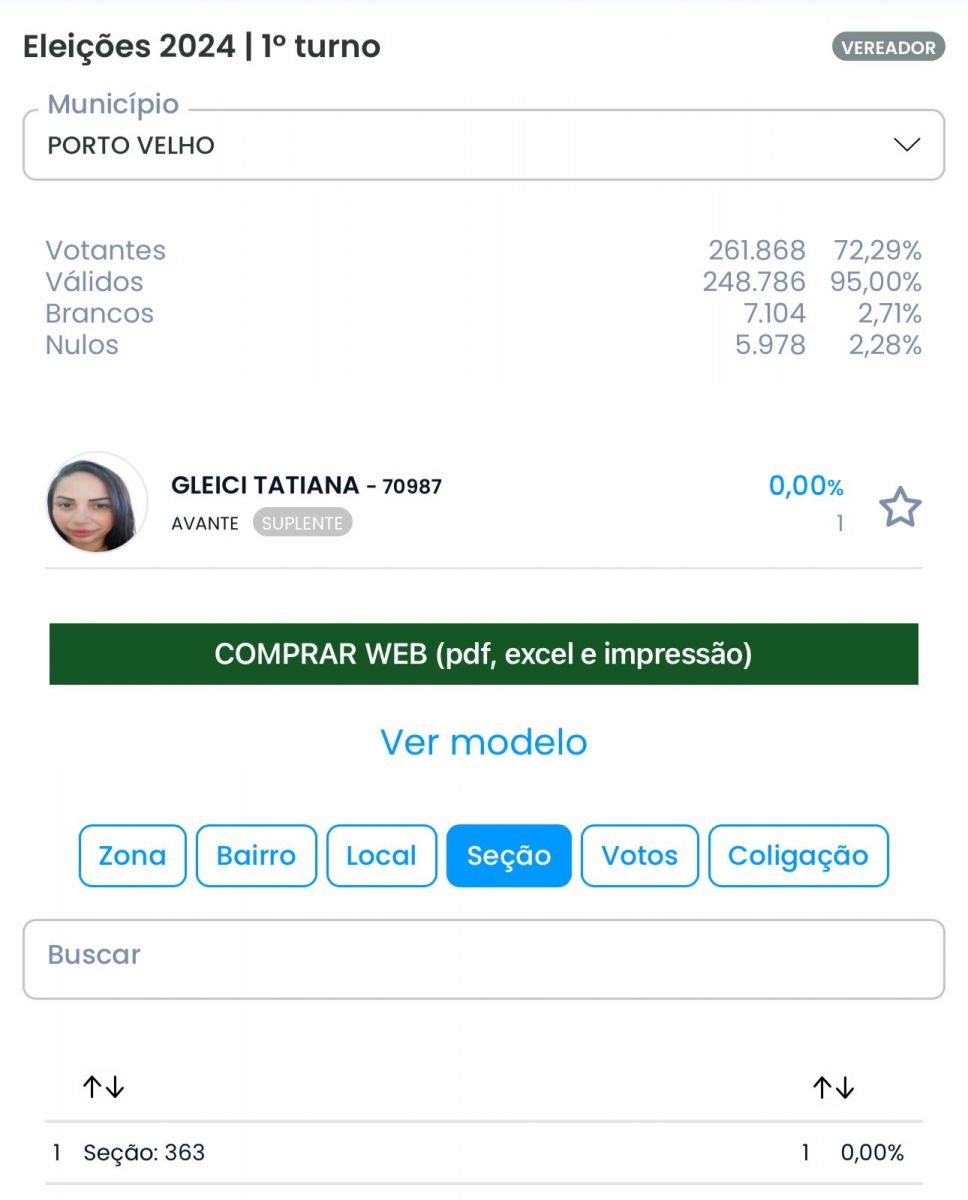
Task: Show the Votos tab
Action: pyautogui.click(x=639, y=856)
